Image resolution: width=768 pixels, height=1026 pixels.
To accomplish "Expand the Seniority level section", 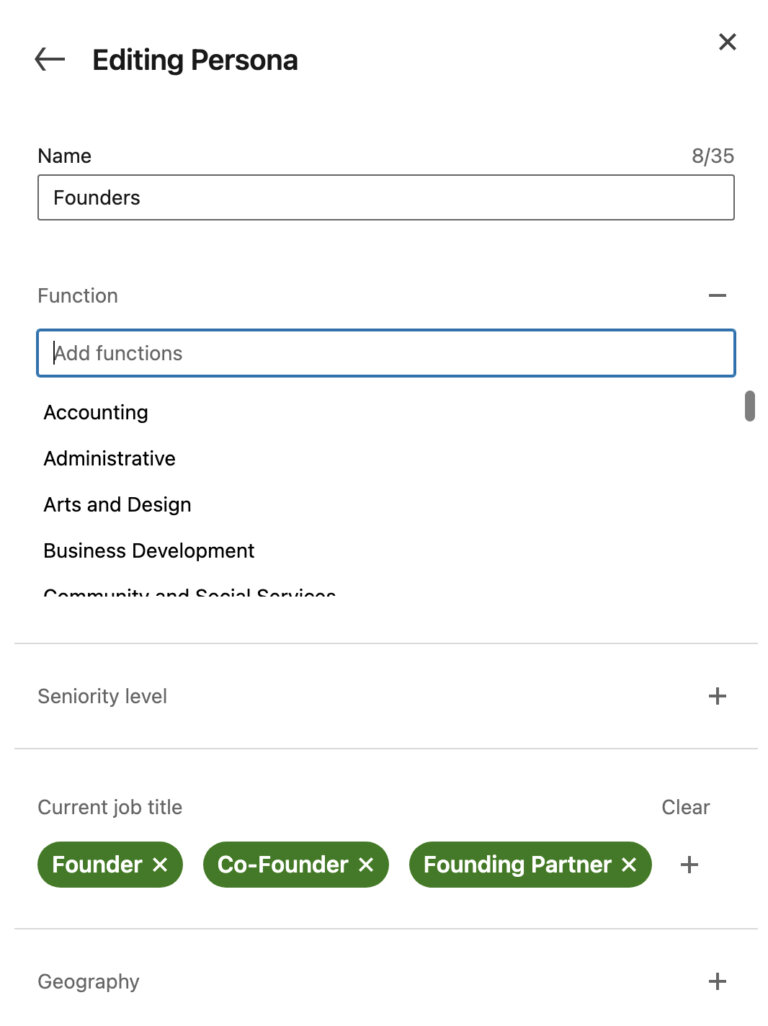I will click(717, 695).
